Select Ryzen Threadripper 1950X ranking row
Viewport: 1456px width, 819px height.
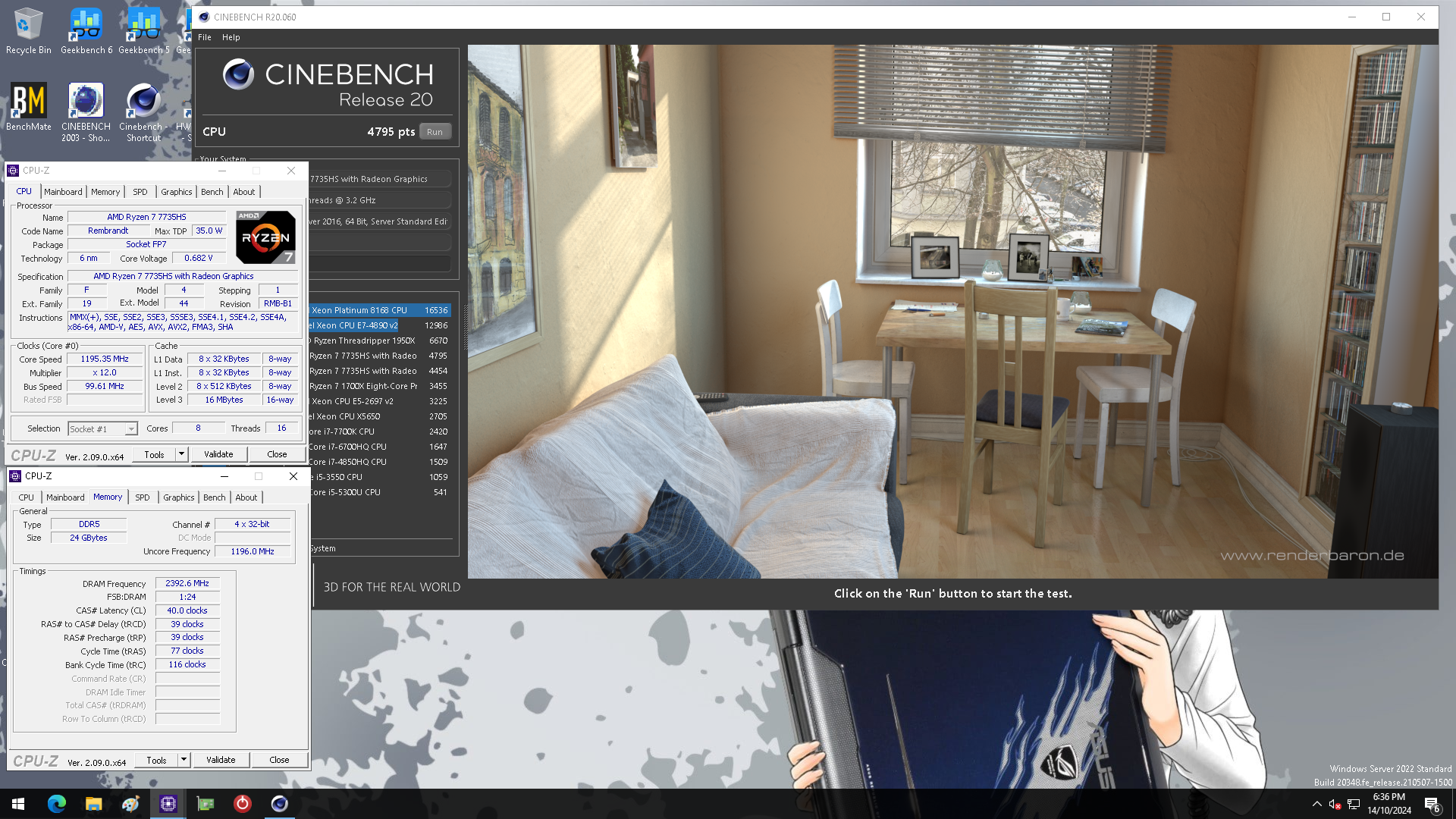coord(379,340)
